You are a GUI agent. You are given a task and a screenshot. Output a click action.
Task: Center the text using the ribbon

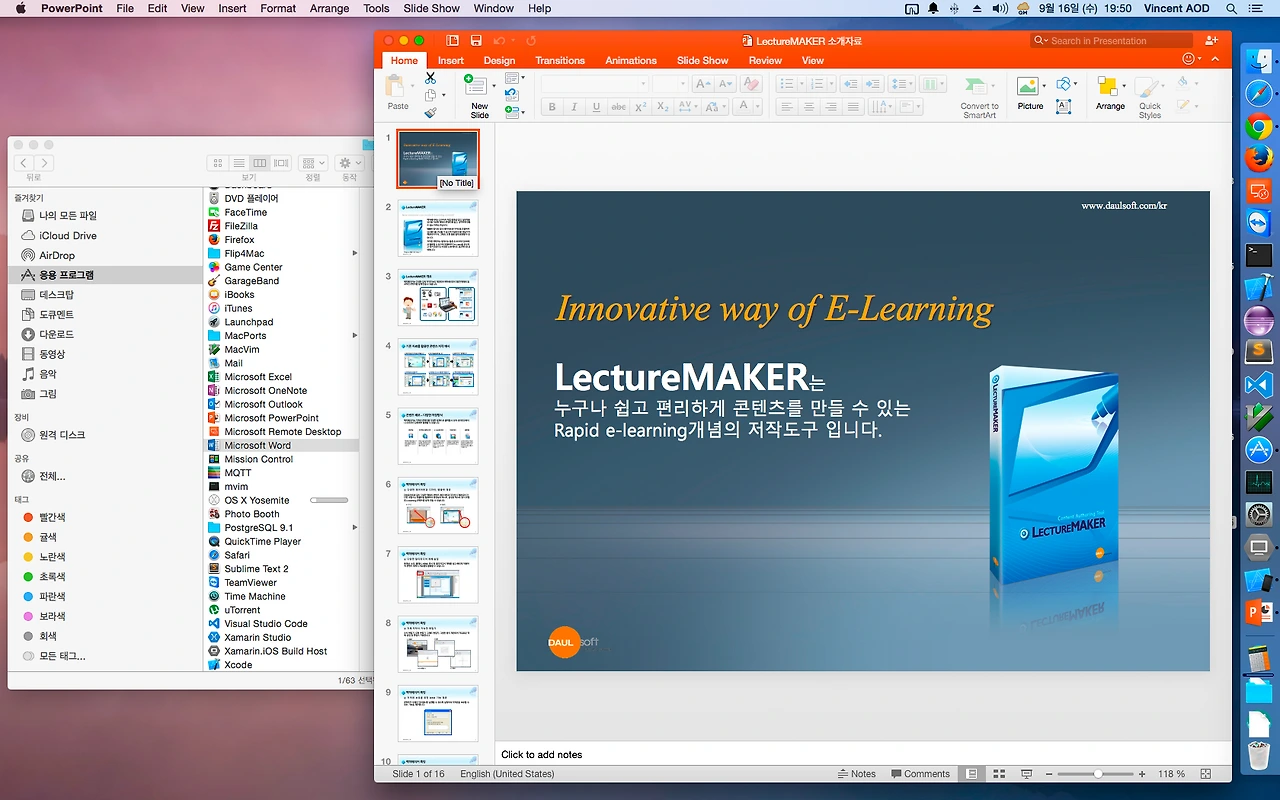pyautogui.click(x=809, y=107)
